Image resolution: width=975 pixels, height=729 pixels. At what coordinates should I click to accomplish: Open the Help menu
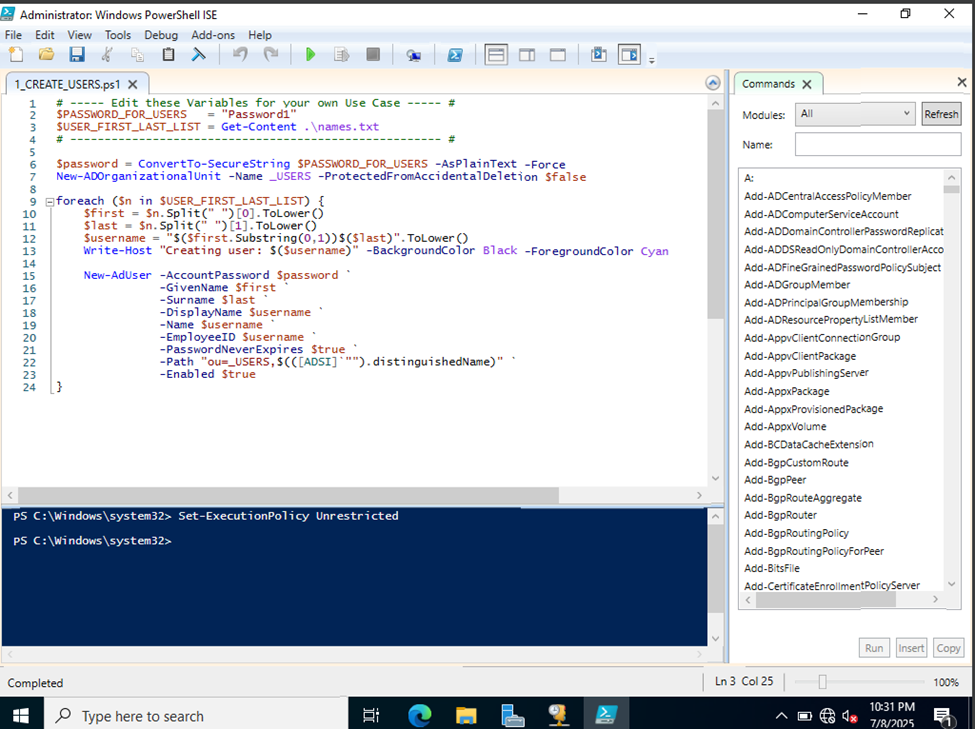[260, 35]
